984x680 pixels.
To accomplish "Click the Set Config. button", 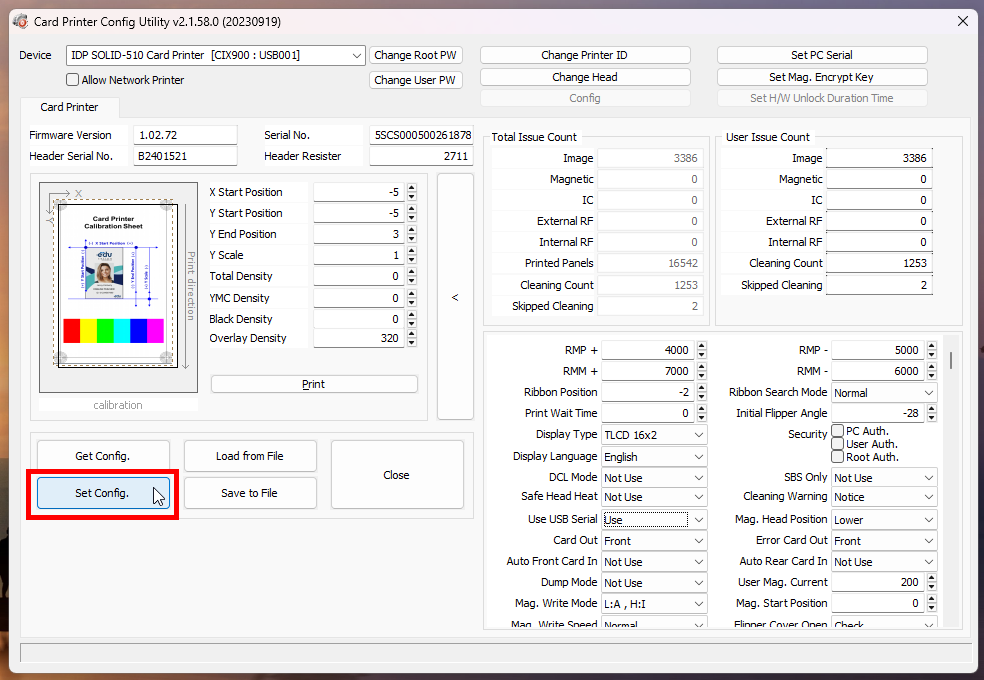I will [103, 493].
